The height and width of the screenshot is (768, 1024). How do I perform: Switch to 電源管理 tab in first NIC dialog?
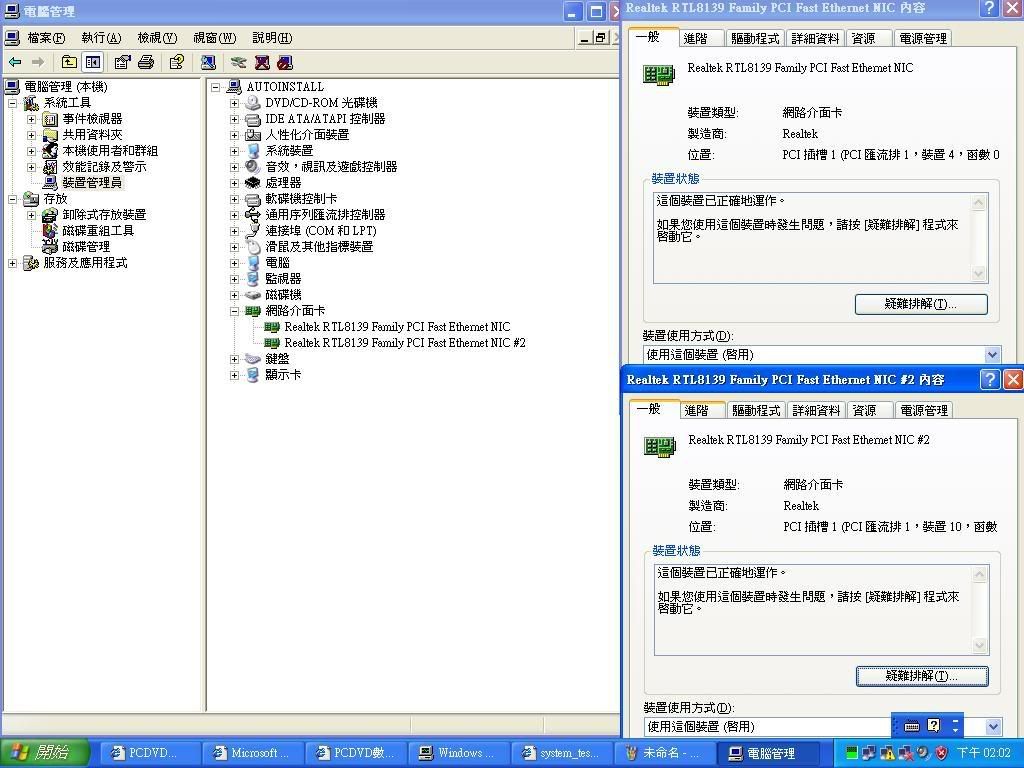point(923,39)
